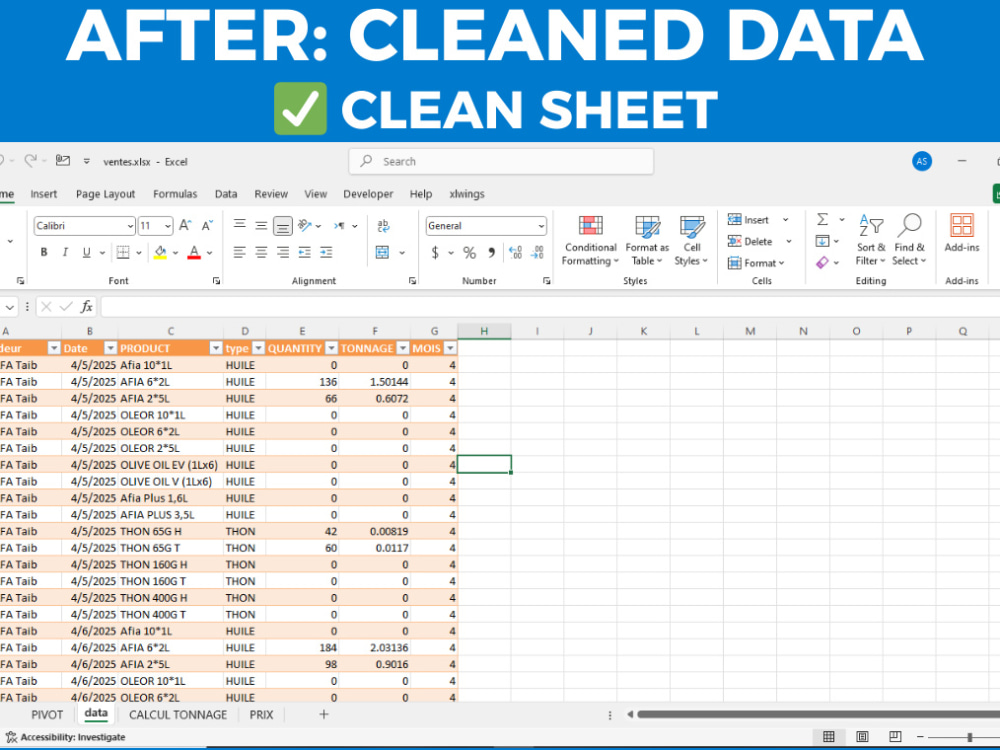Open Sort & Filter menu

(871, 240)
